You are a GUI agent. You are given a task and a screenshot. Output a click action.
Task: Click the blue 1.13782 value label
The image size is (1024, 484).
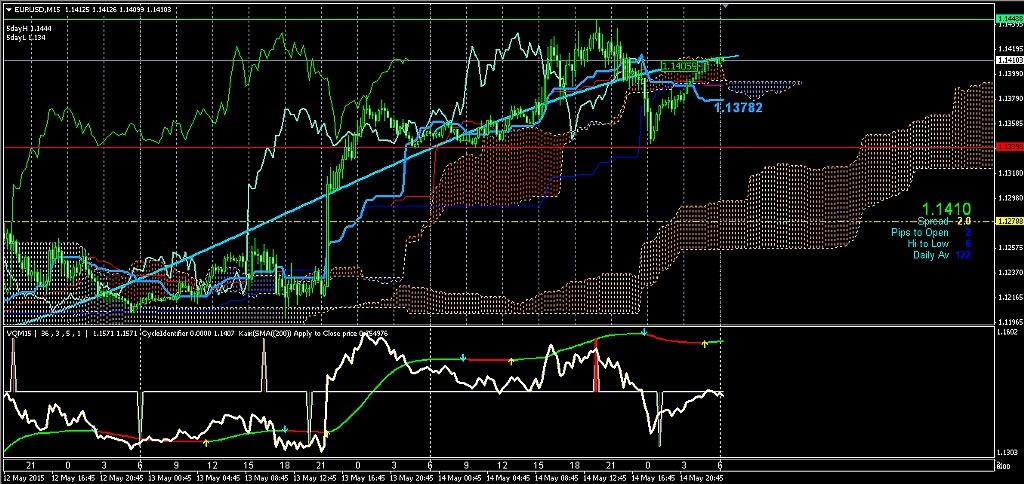click(739, 108)
